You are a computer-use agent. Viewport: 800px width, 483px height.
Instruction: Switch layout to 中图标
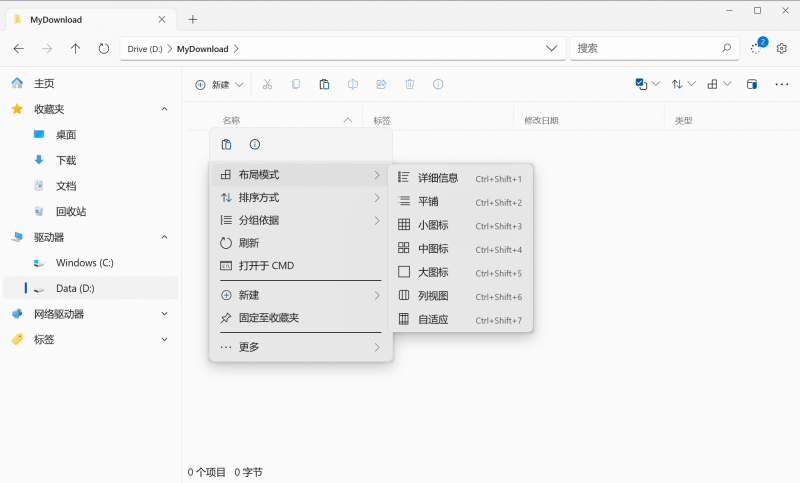coord(461,249)
